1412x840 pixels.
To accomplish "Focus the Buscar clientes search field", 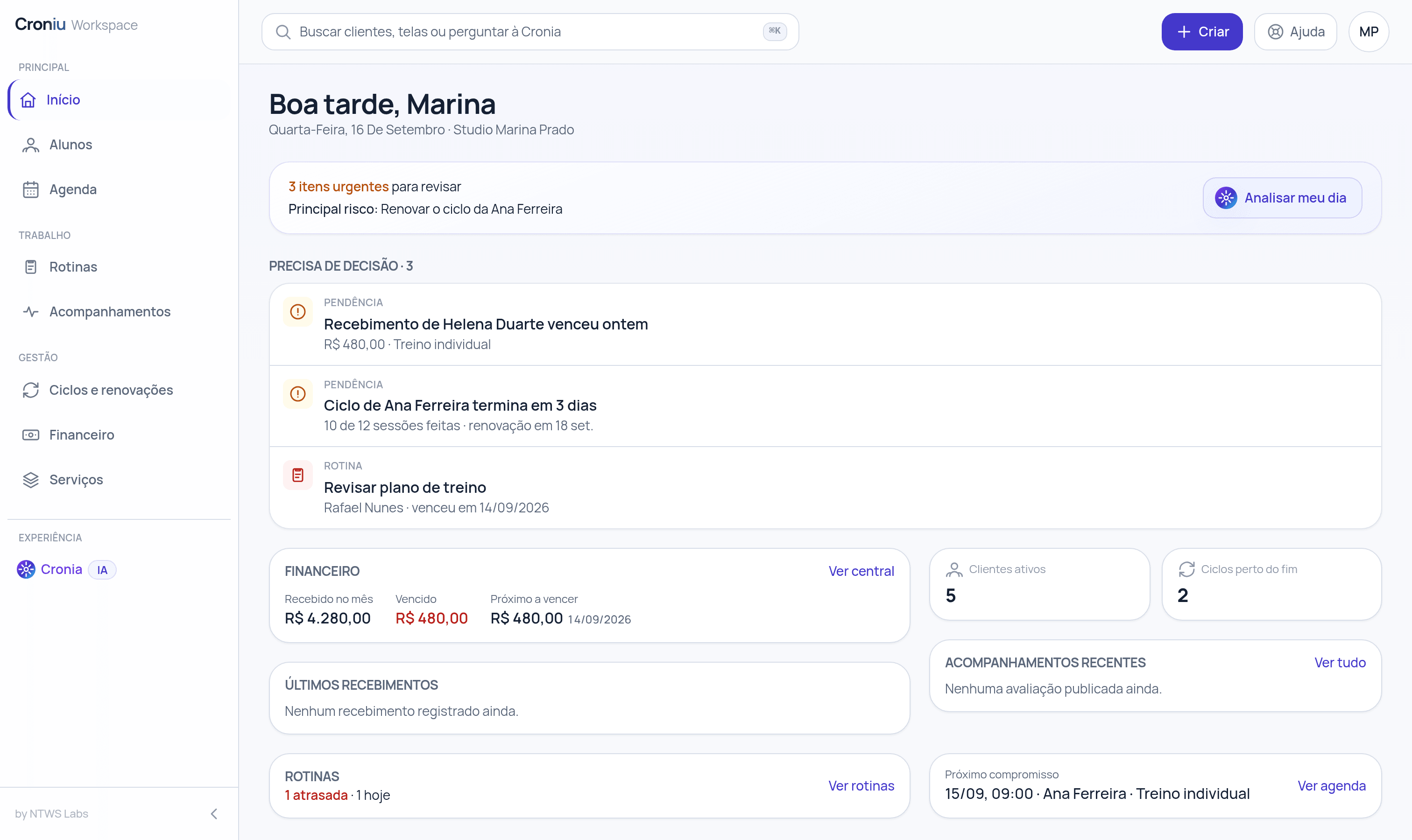I will tap(530, 32).
